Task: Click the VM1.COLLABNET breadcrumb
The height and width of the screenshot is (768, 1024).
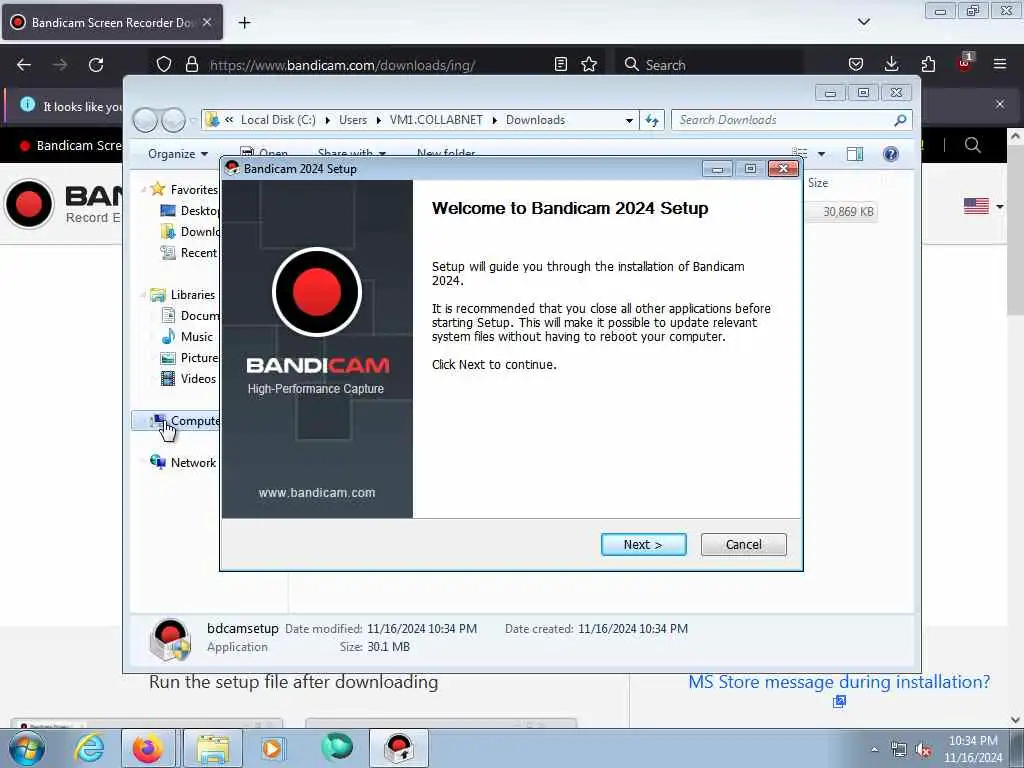Action: (x=436, y=120)
